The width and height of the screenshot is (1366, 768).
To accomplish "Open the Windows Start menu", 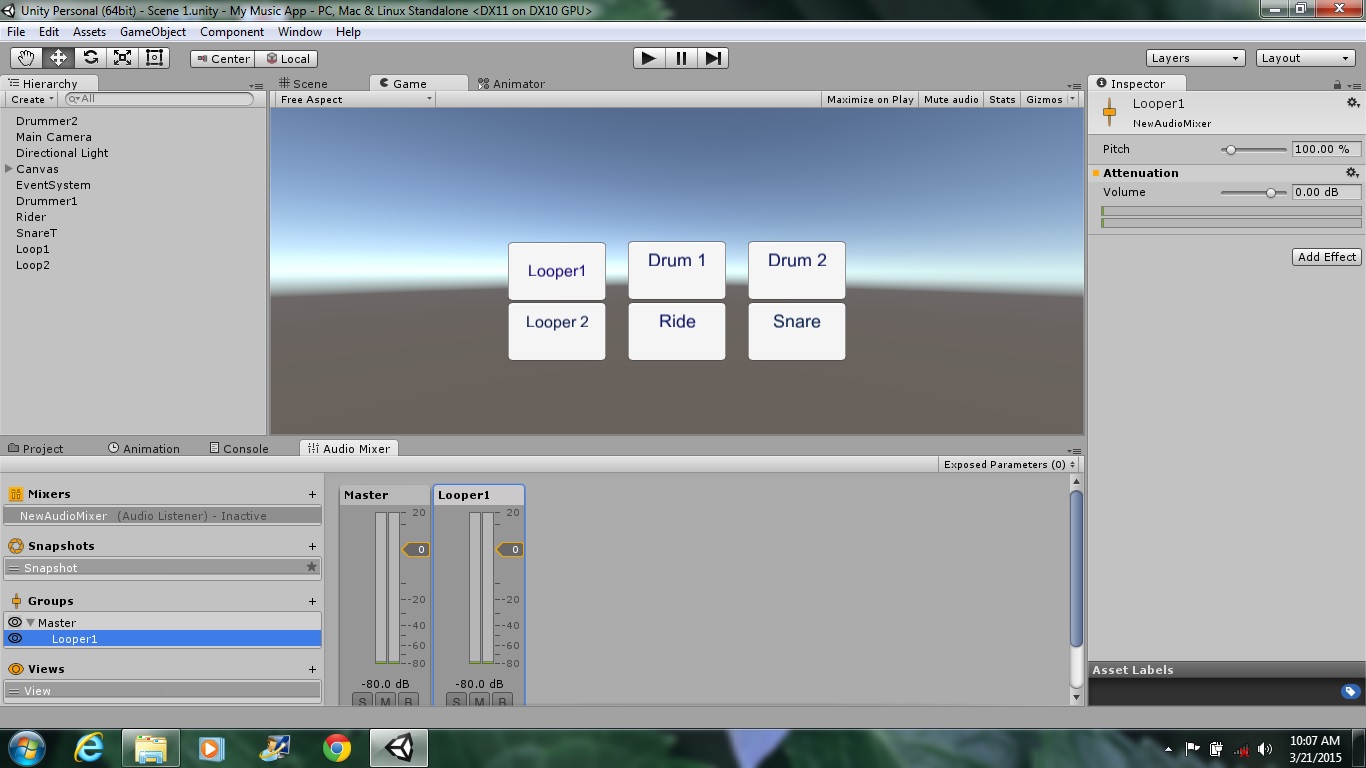I will pos(26,748).
